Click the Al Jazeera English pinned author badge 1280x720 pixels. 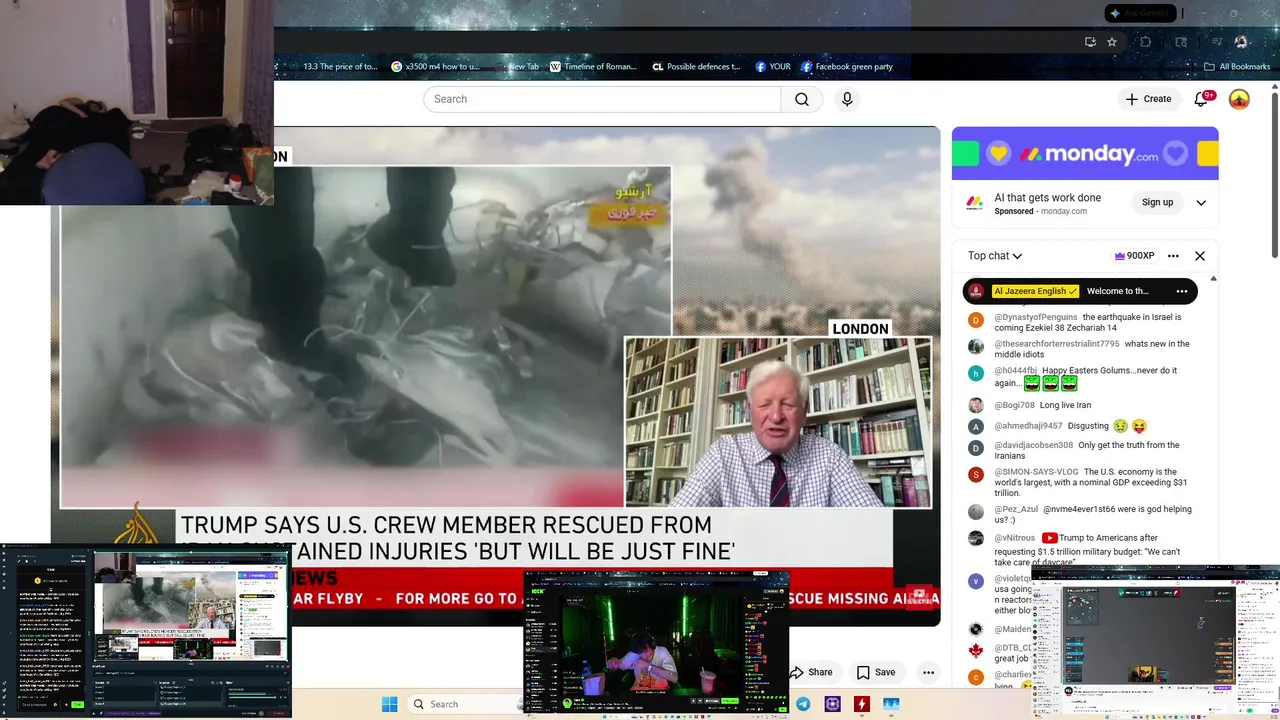click(1036, 291)
